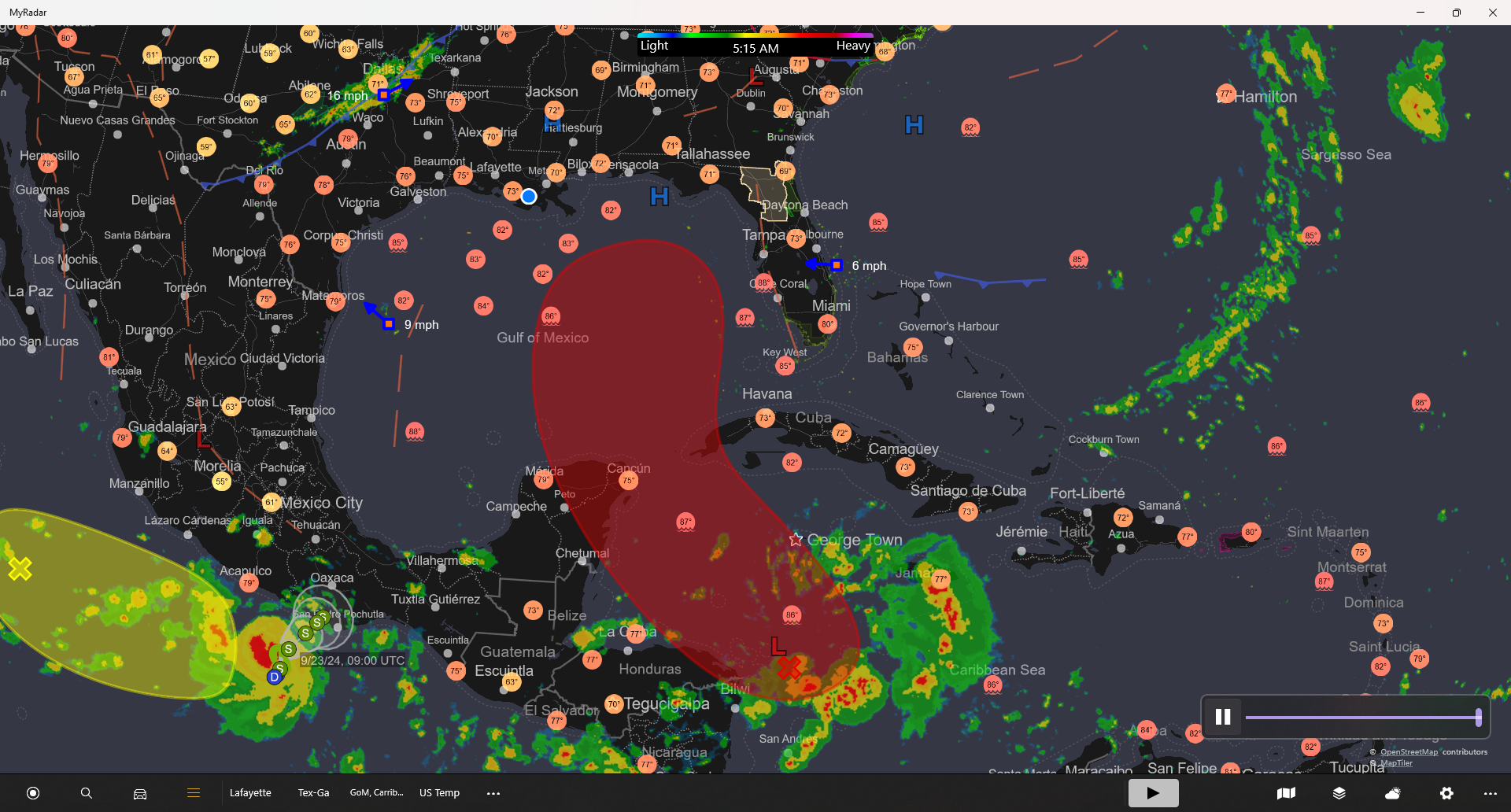
Task: Select the yellow X disturbance marker in the Pacific
Action: (x=20, y=568)
